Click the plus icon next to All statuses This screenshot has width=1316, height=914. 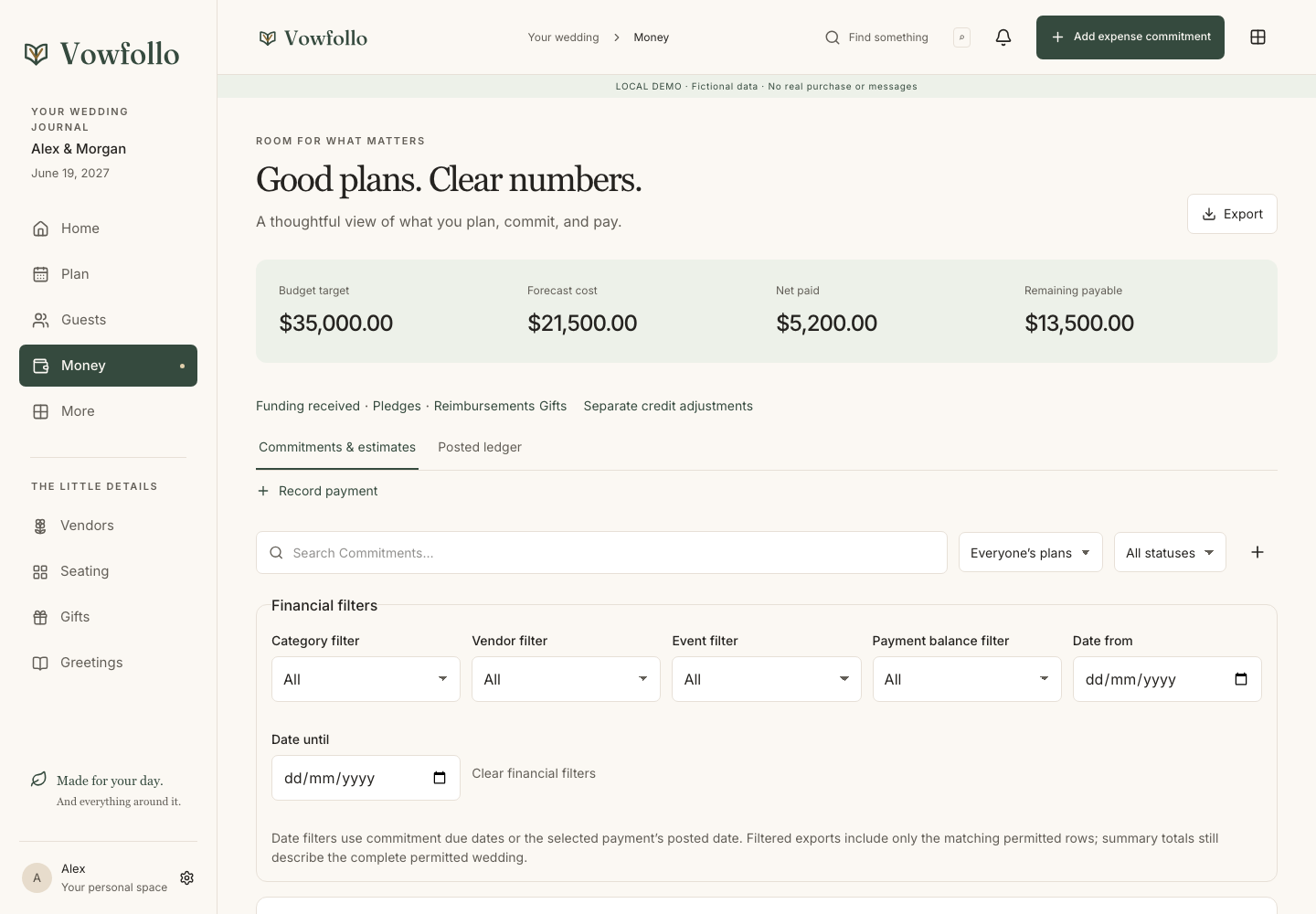1258,552
